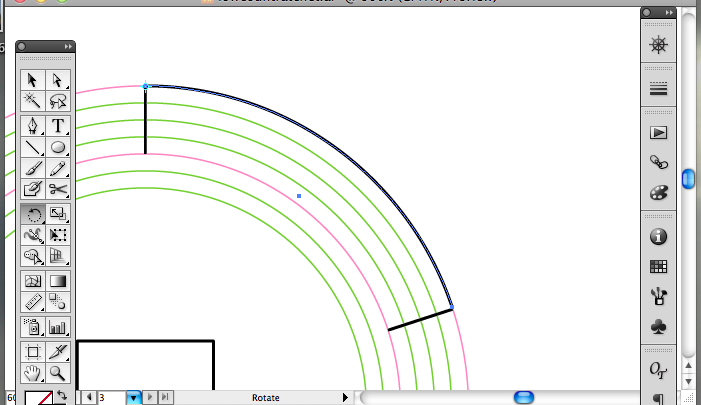
Task: Select the Width tool
Action: coord(33,235)
